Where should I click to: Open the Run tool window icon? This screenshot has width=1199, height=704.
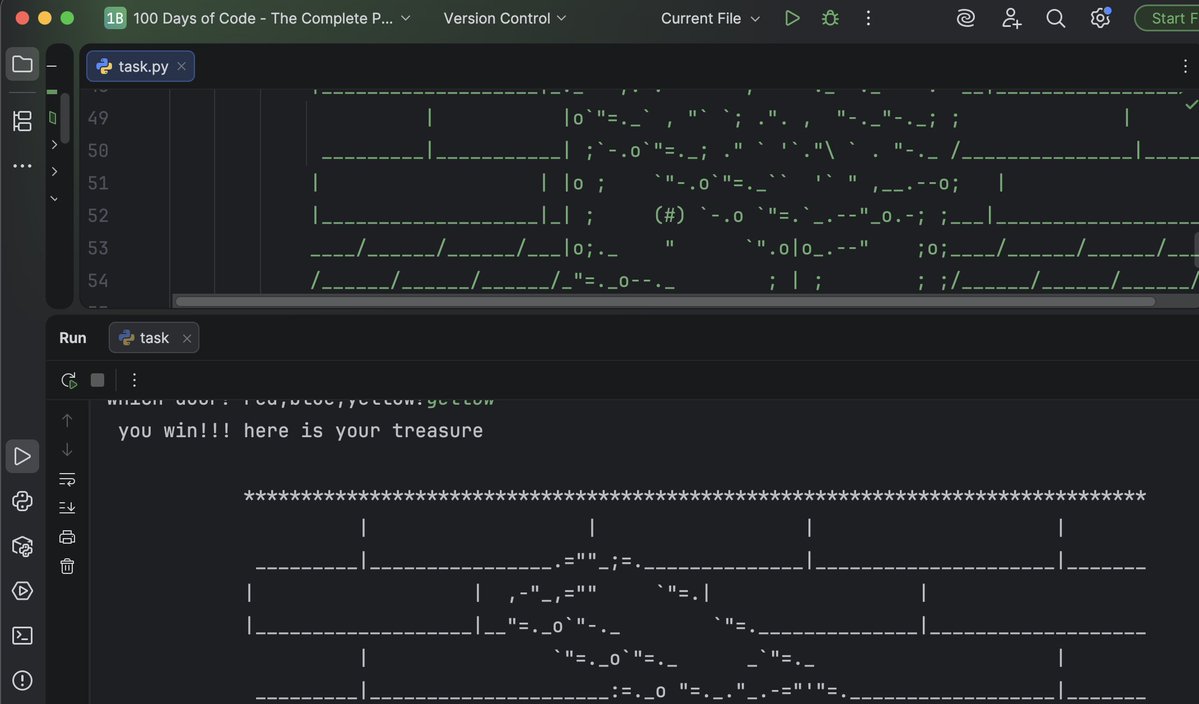pyautogui.click(x=22, y=456)
